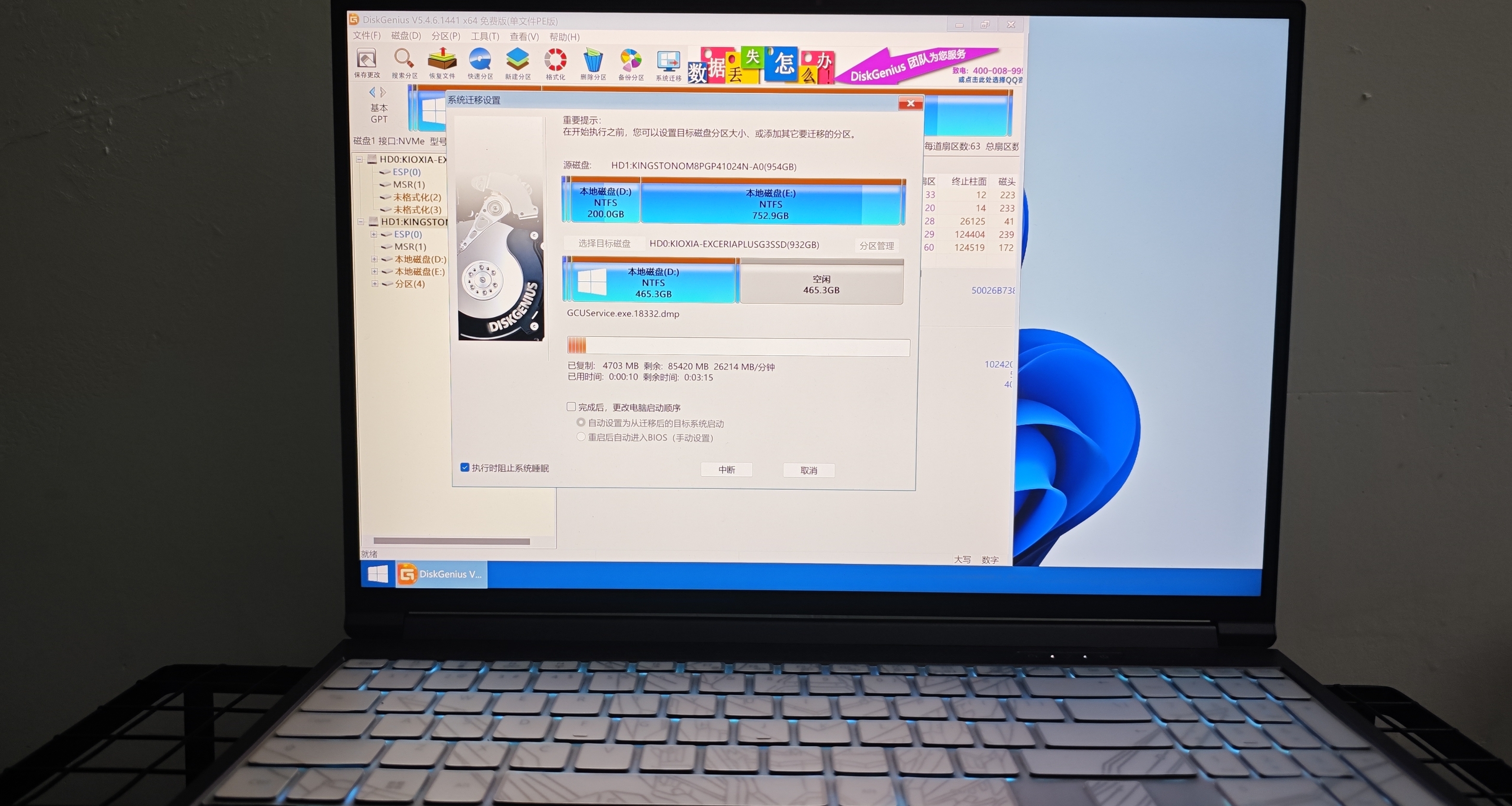Click the 取消 (Cancel) button
1512x806 pixels.
809,470
